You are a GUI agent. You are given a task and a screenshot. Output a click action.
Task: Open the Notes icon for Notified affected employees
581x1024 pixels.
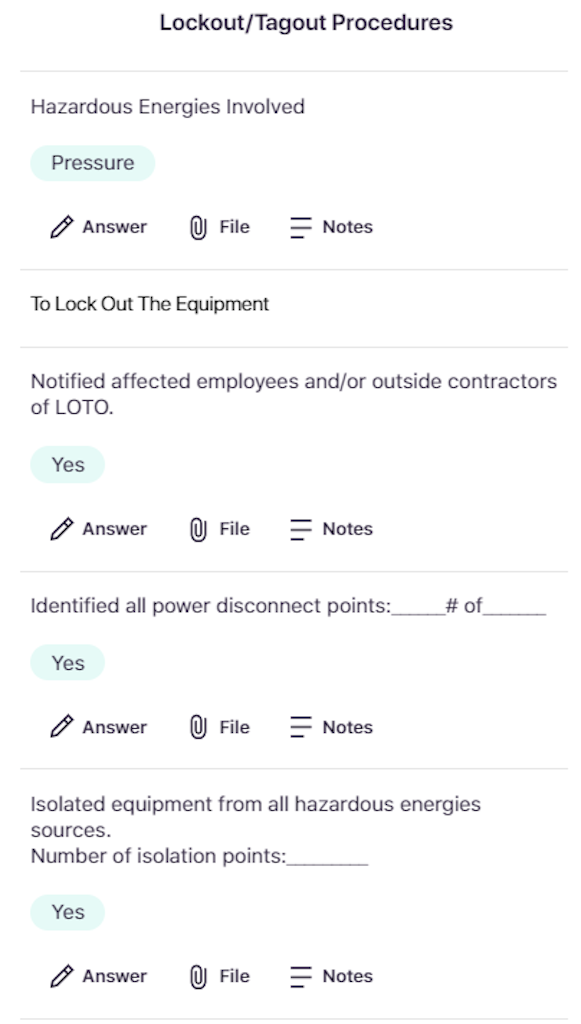tap(301, 529)
